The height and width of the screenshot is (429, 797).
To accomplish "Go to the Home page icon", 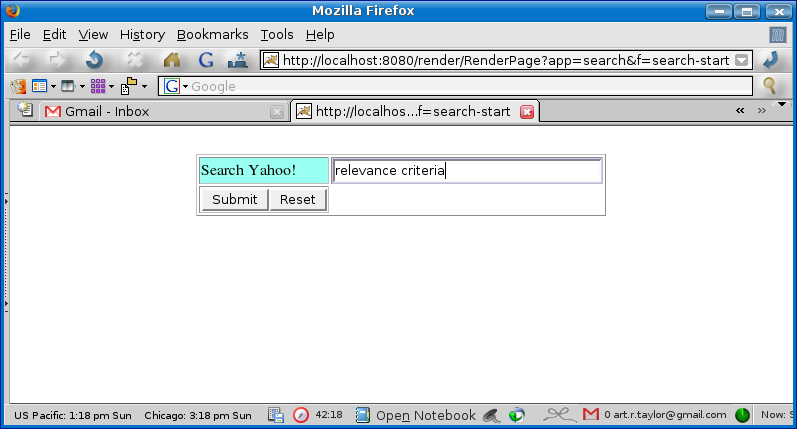I will (172, 60).
